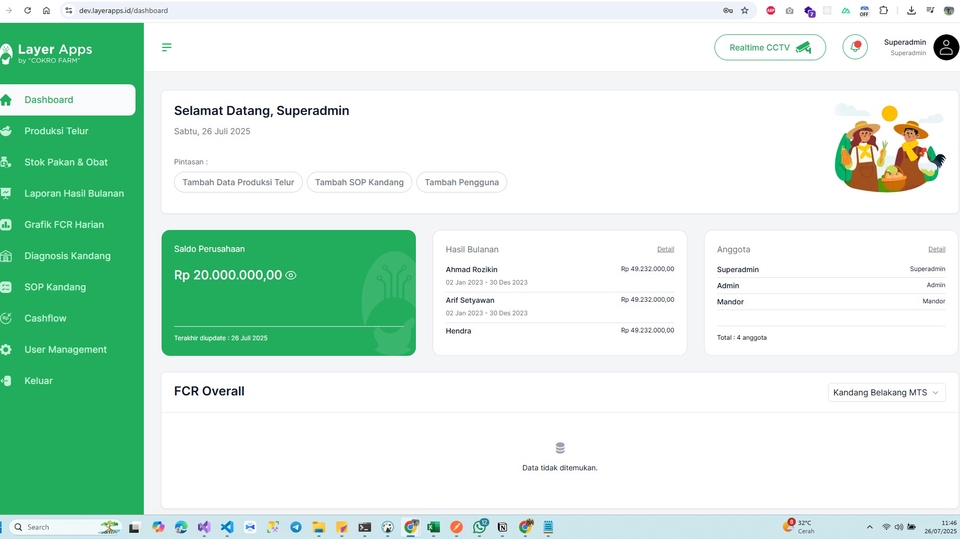Click the Superadmin profile avatar
Screen dimensions: 960x539
tap(945, 47)
